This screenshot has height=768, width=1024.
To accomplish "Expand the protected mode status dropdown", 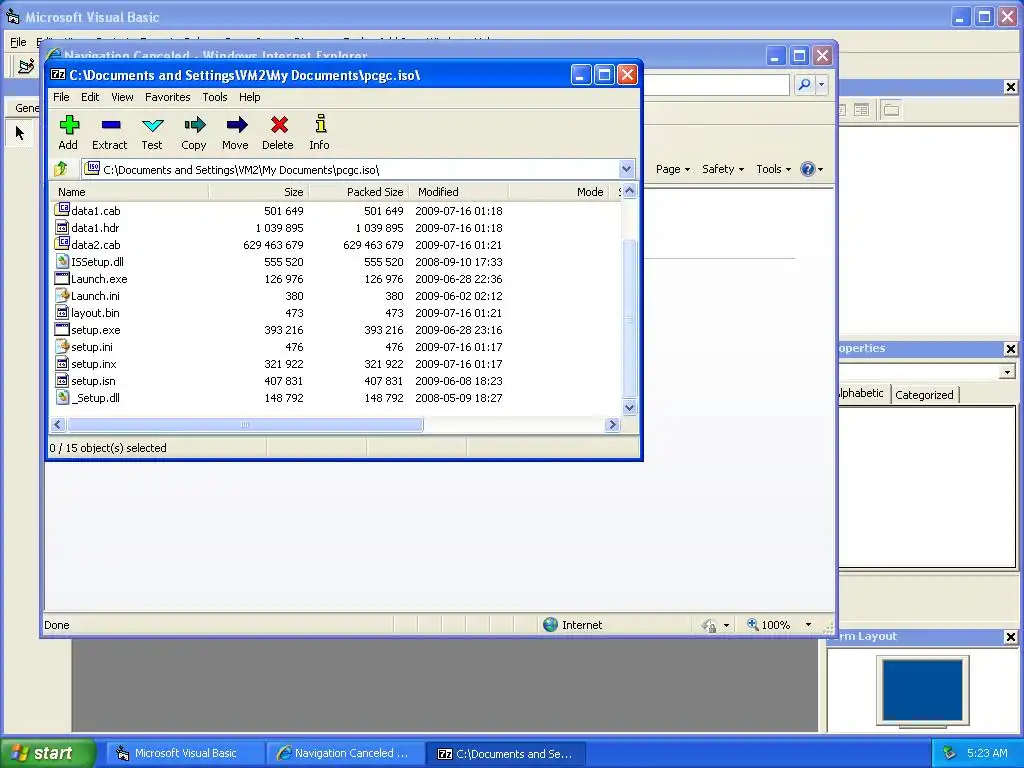I will [x=726, y=625].
